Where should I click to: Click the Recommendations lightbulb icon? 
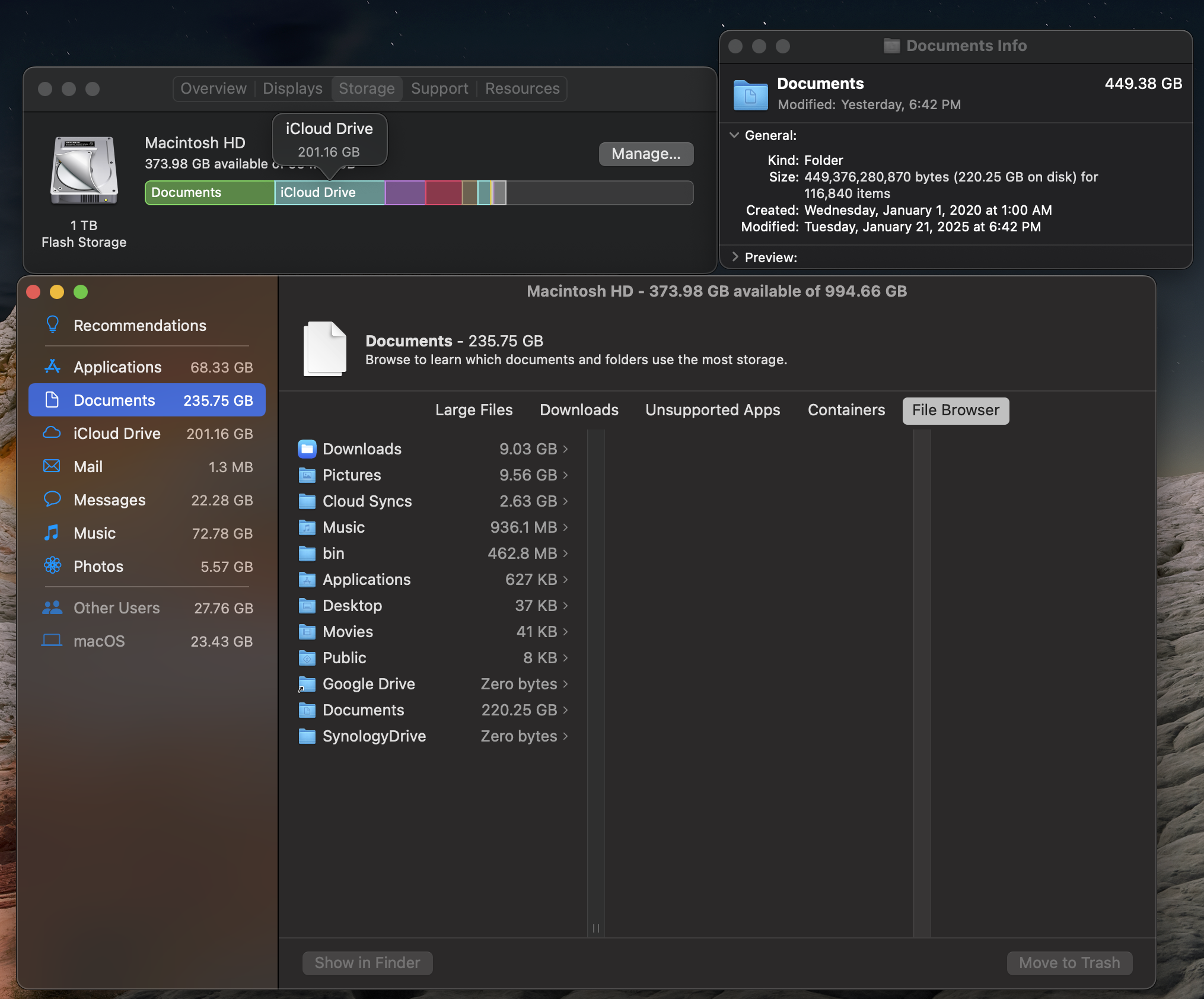[x=52, y=324]
